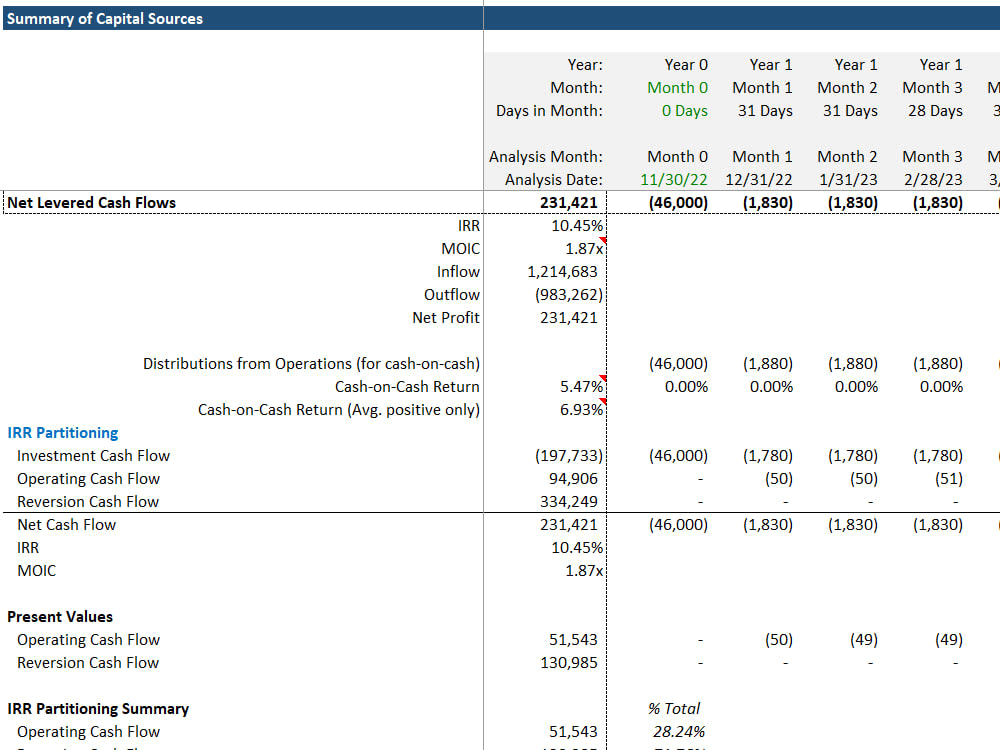This screenshot has height=750, width=1000.
Task: Select Cash-on-Cash Return value 5.47%
Action: (x=581, y=386)
